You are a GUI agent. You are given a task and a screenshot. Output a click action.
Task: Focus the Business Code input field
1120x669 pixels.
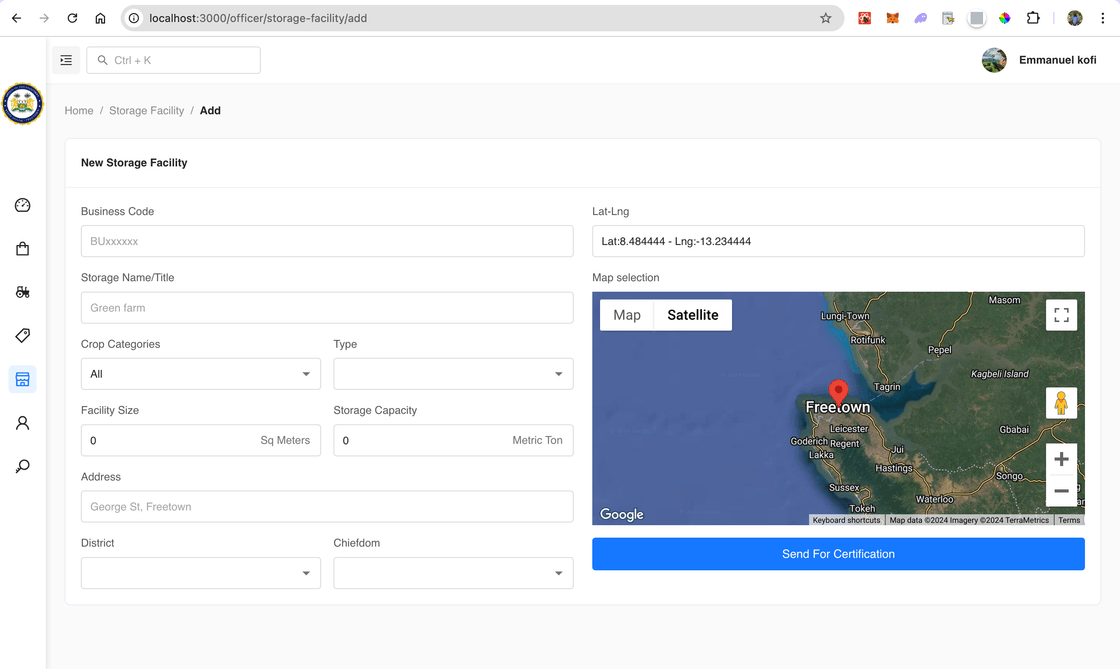coord(327,241)
